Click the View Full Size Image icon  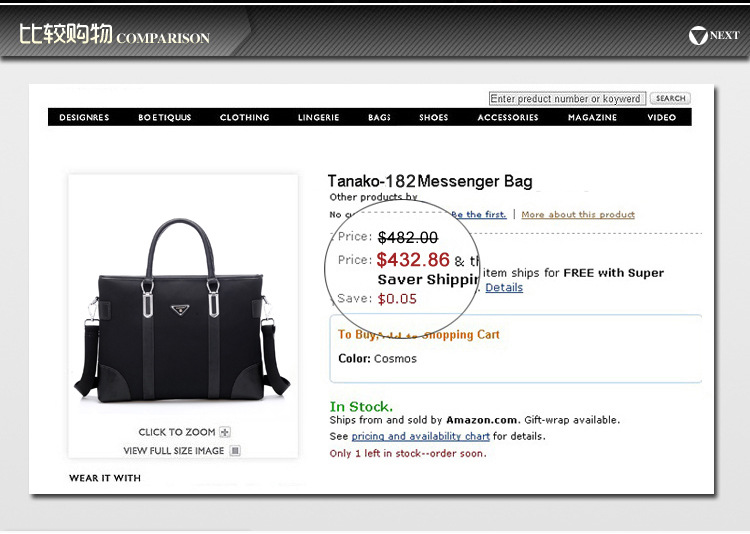(235, 451)
